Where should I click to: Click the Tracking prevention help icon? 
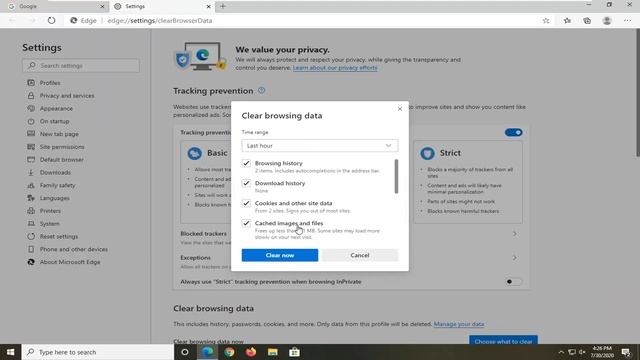pos(262,90)
